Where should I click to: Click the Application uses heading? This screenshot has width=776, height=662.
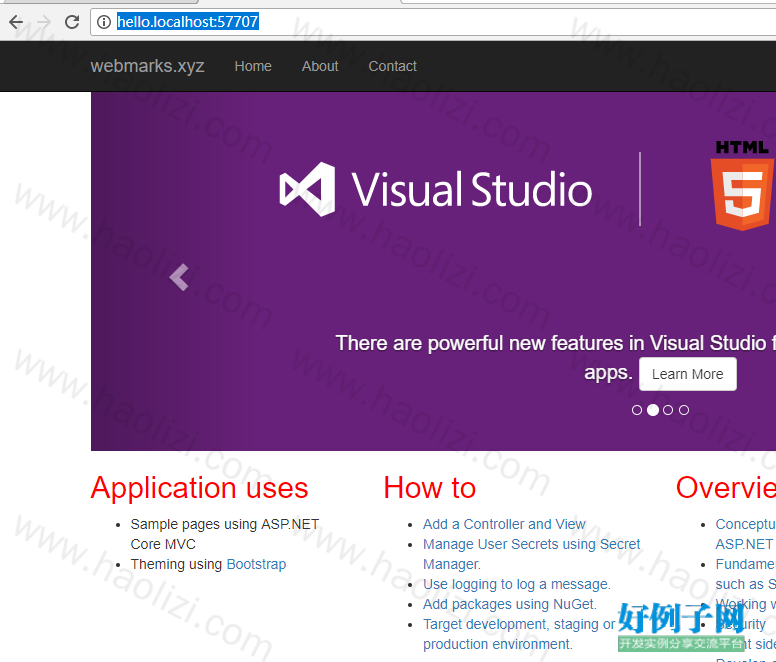pos(199,488)
